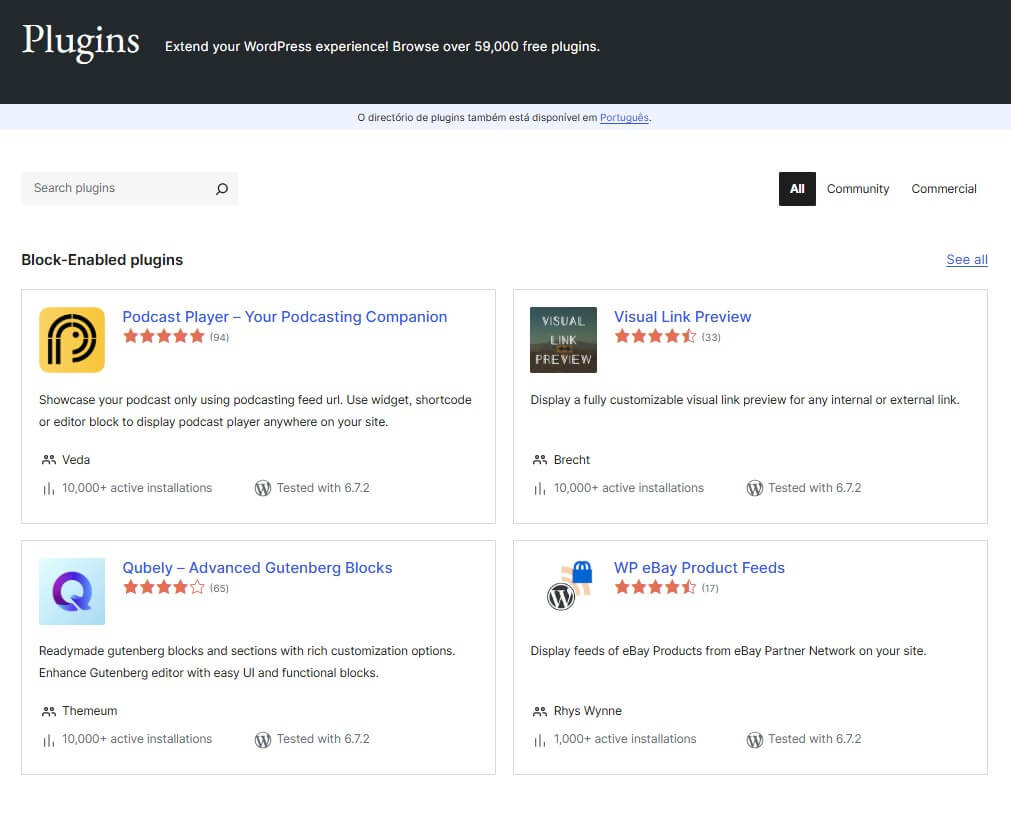The height and width of the screenshot is (833, 1011).
Task: Click Tested with 6.7.2 in Podcast Player card
Action: [x=323, y=488]
